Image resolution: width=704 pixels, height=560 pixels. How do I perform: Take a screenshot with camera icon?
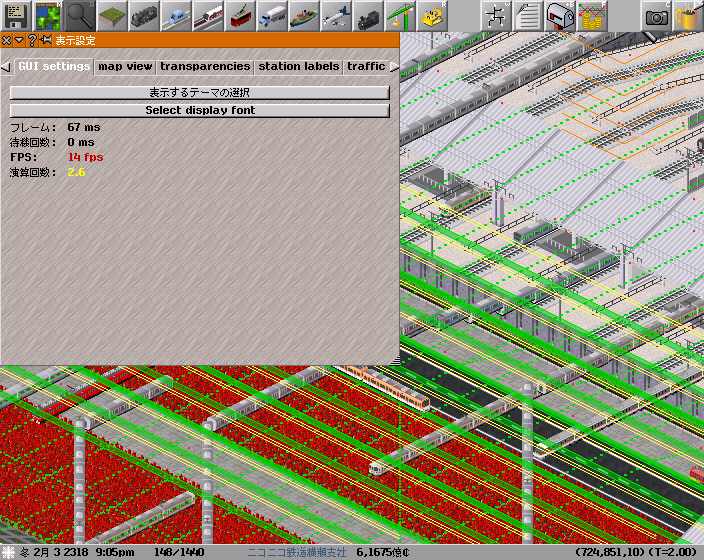(x=656, y=16)
